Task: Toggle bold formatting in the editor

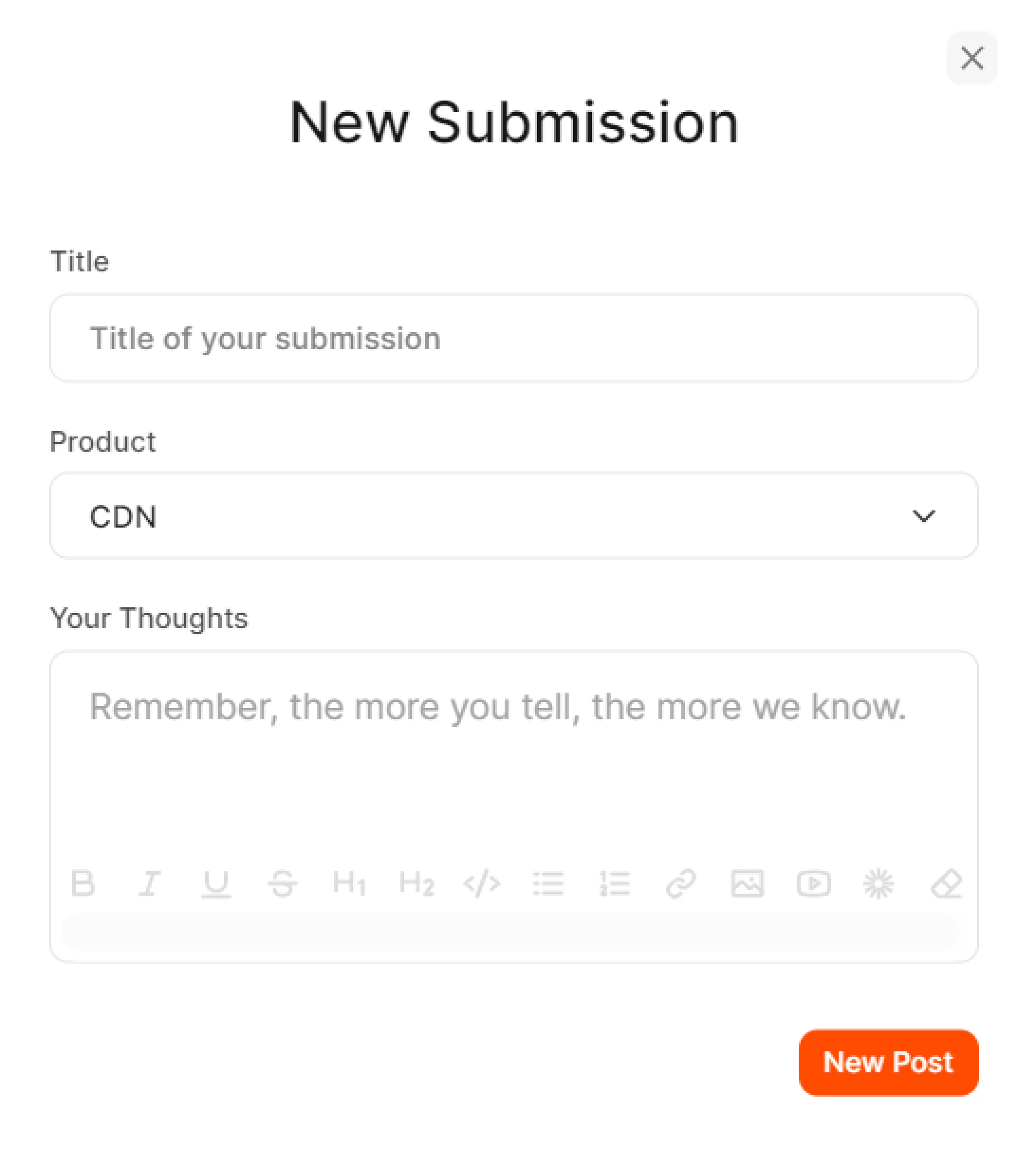Action: pos(83,884)
